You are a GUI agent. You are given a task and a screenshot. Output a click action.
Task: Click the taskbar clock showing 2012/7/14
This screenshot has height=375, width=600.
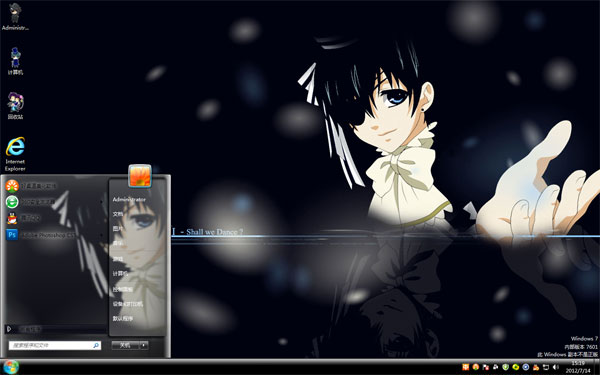tap(578, 367)
